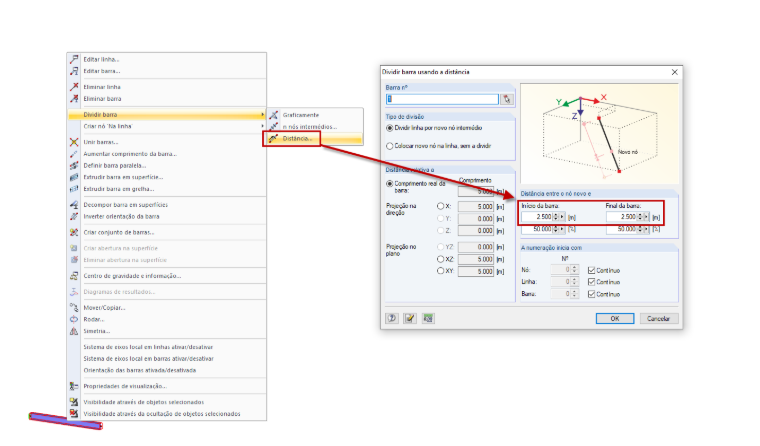The height and width of the screenshot is (446, 760).
Task: Click the Extrudir barra em grelha icon
Action: click(x=74, y=189)
